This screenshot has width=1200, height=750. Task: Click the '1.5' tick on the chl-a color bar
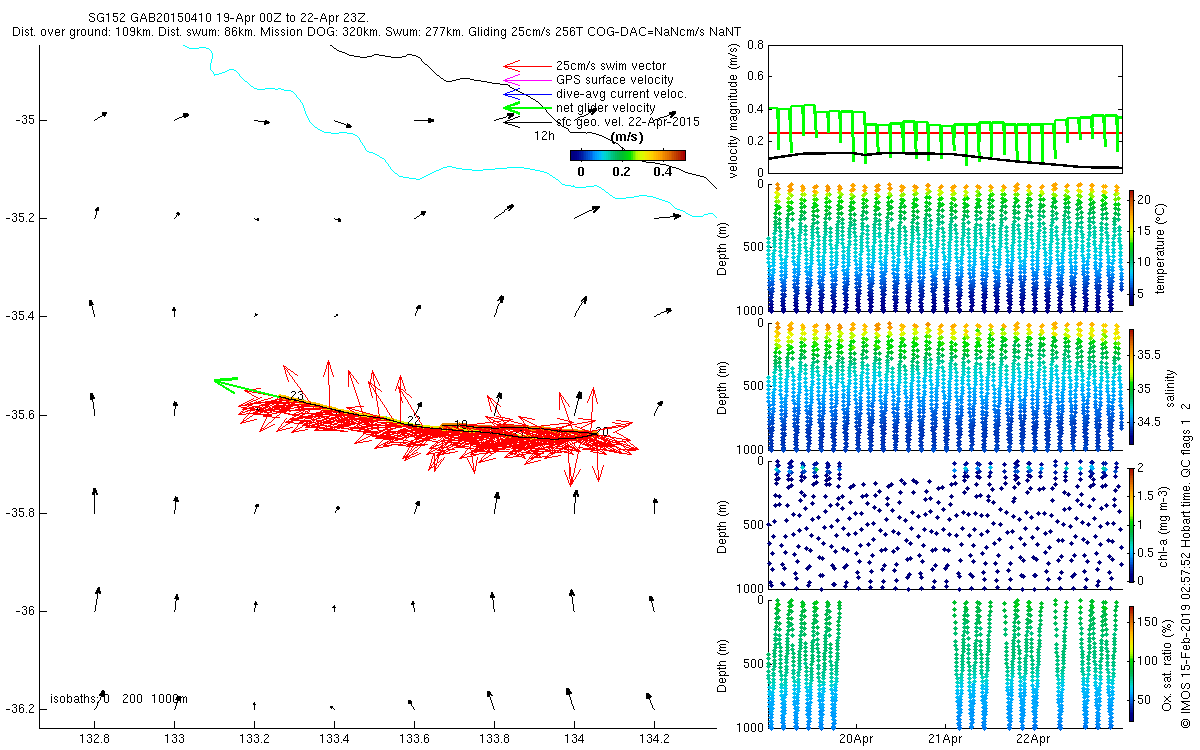1147,496
